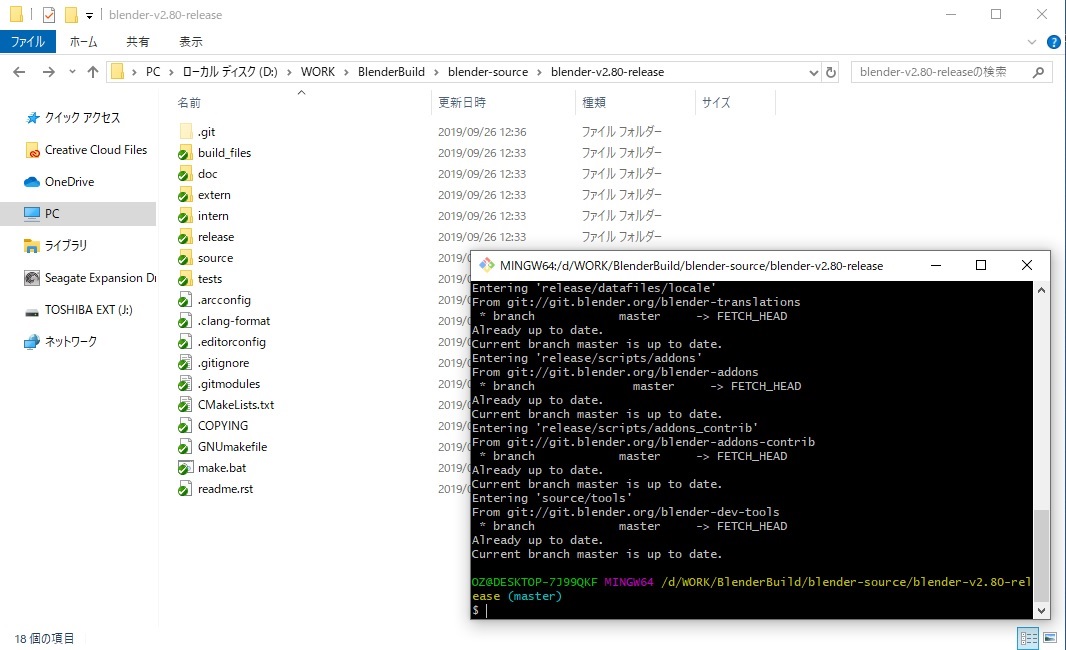The height and width of the screenshot is (650, 1066).
Task: Click the COPYING file icon
Action: click(185, 426)
